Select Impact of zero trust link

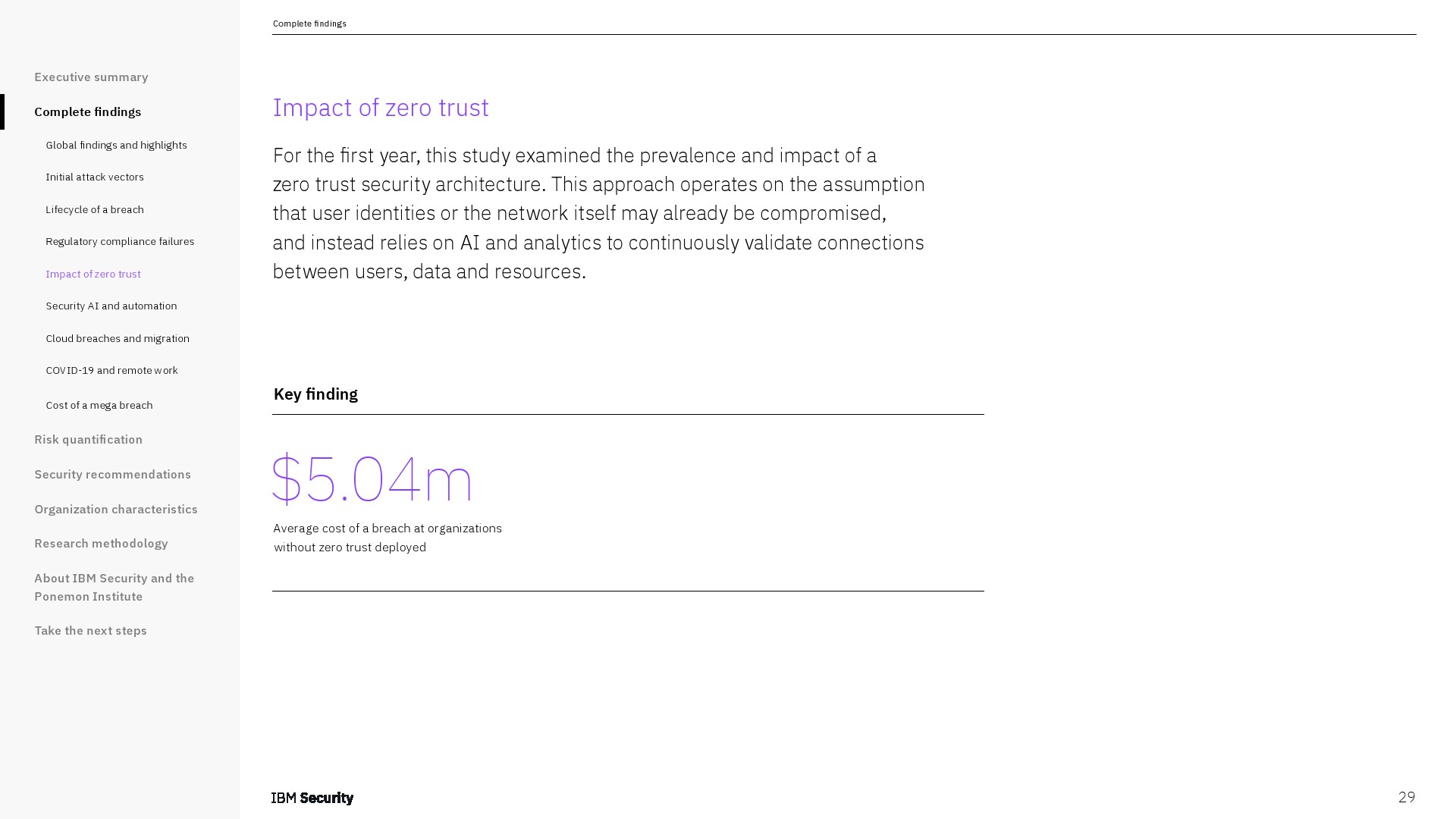point(93,275)
